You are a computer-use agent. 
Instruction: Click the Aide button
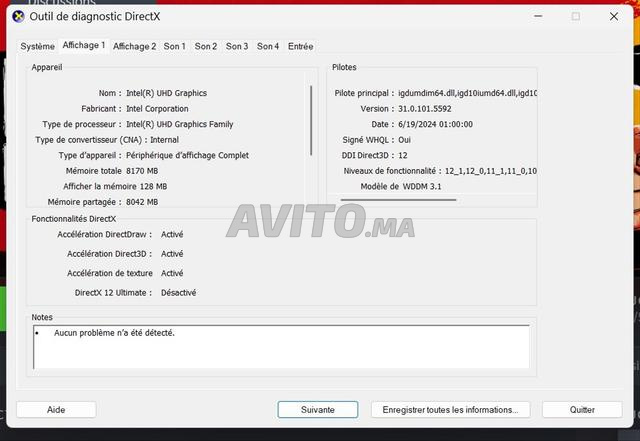point(56,410)
